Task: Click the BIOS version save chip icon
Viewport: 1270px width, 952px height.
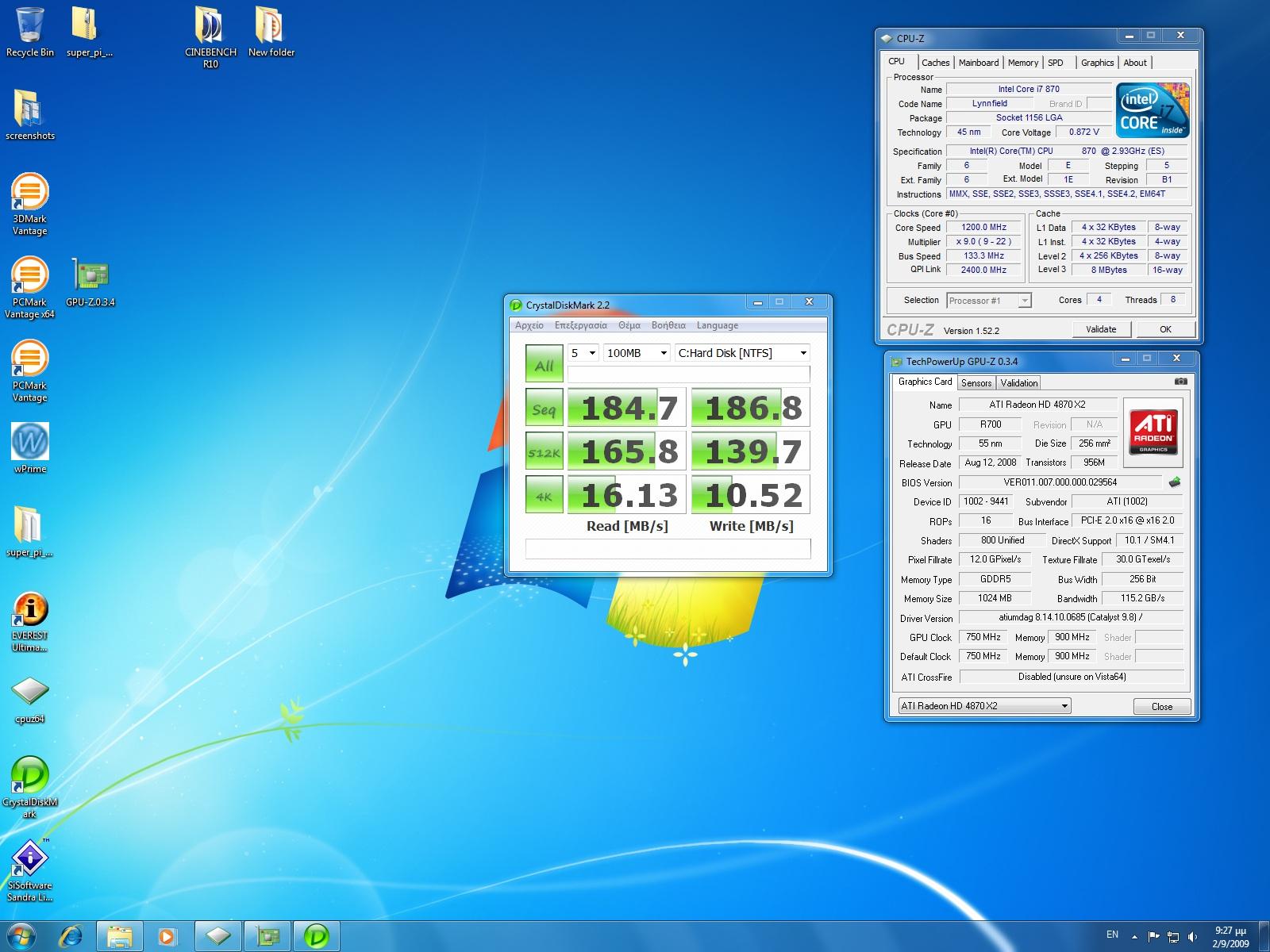Action: click(x=1175, y=482)
